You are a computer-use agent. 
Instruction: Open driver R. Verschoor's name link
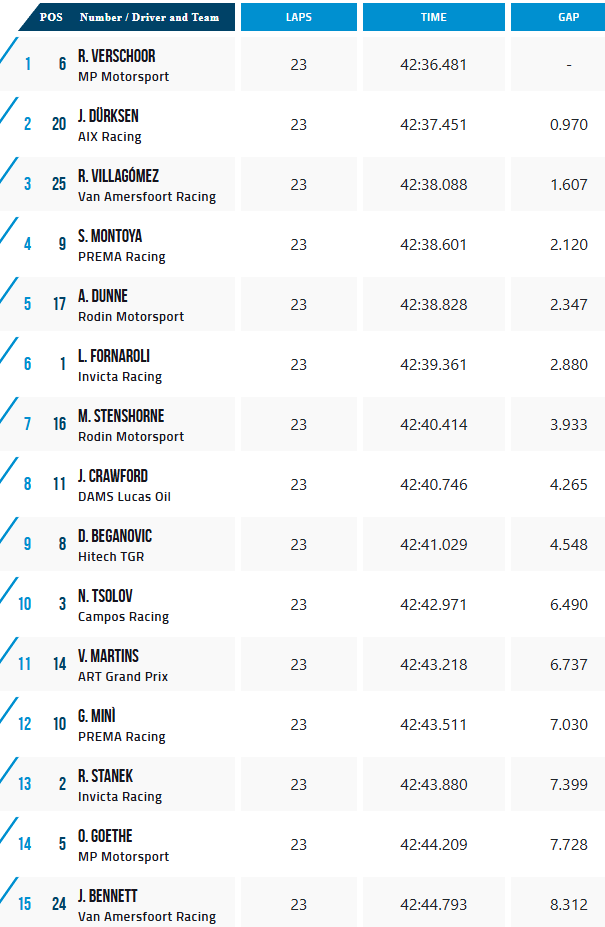pos(116,56)
